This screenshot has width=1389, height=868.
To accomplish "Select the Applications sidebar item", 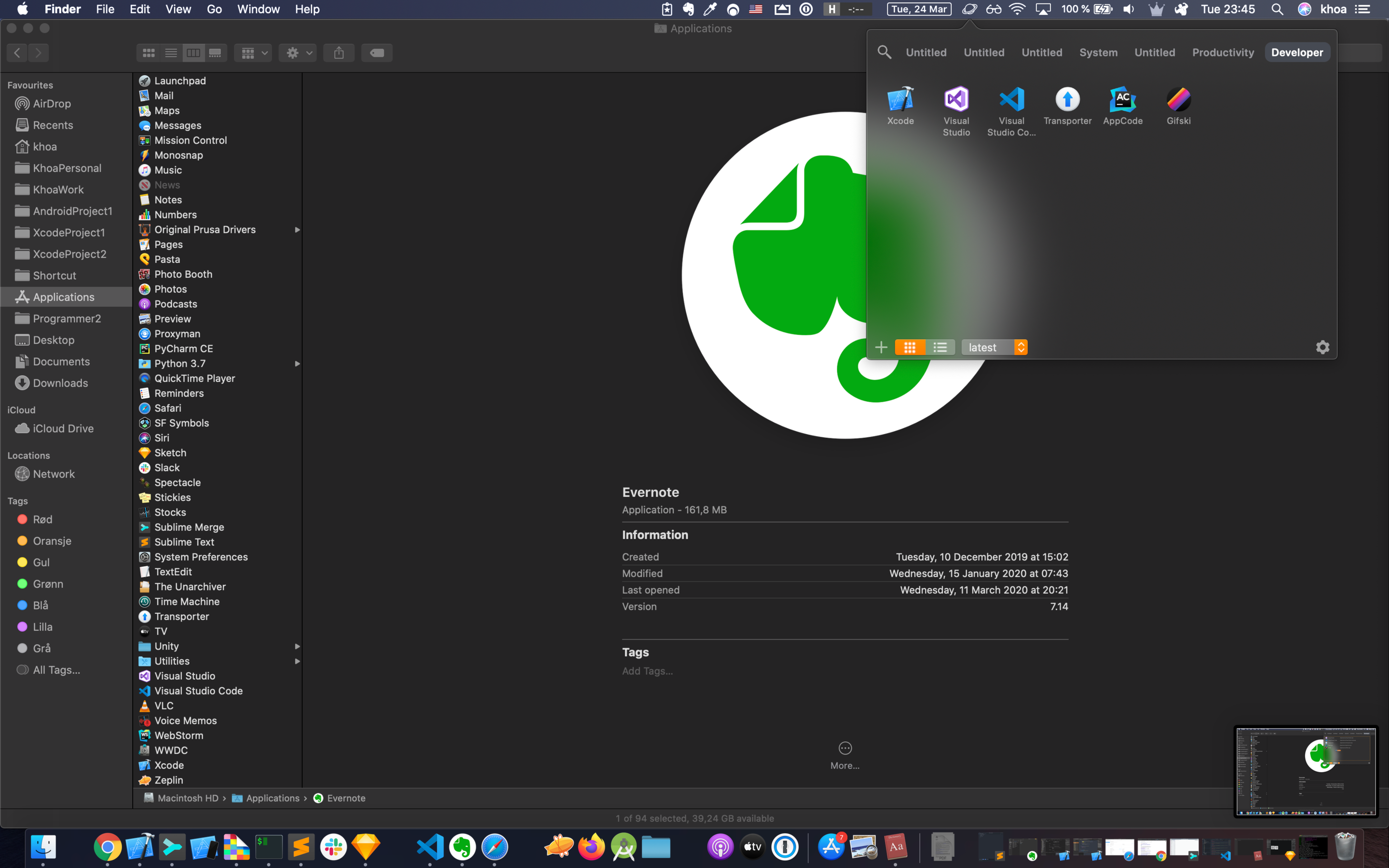I will tap(66, 297).
